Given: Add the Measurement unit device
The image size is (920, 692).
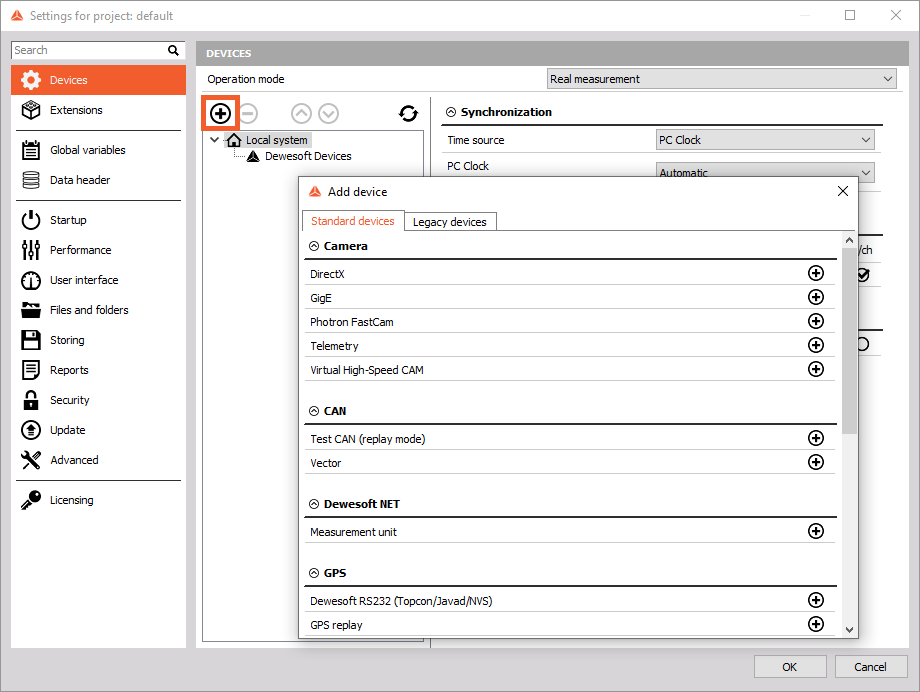Looking at the screenshot, I should click(x=816, y=531).
